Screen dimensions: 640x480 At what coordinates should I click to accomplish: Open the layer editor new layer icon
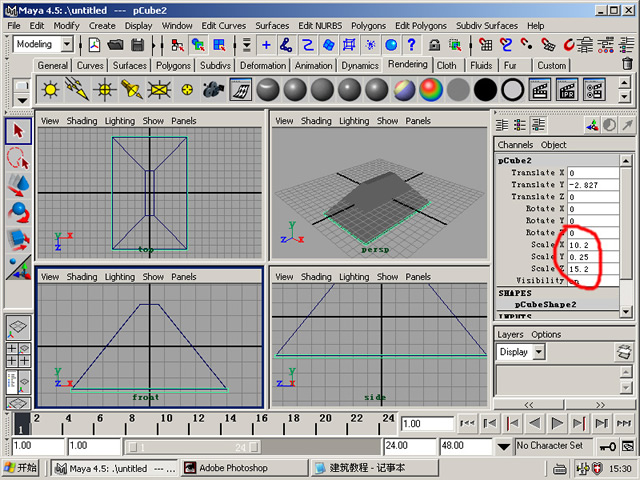tap(624, 352)
